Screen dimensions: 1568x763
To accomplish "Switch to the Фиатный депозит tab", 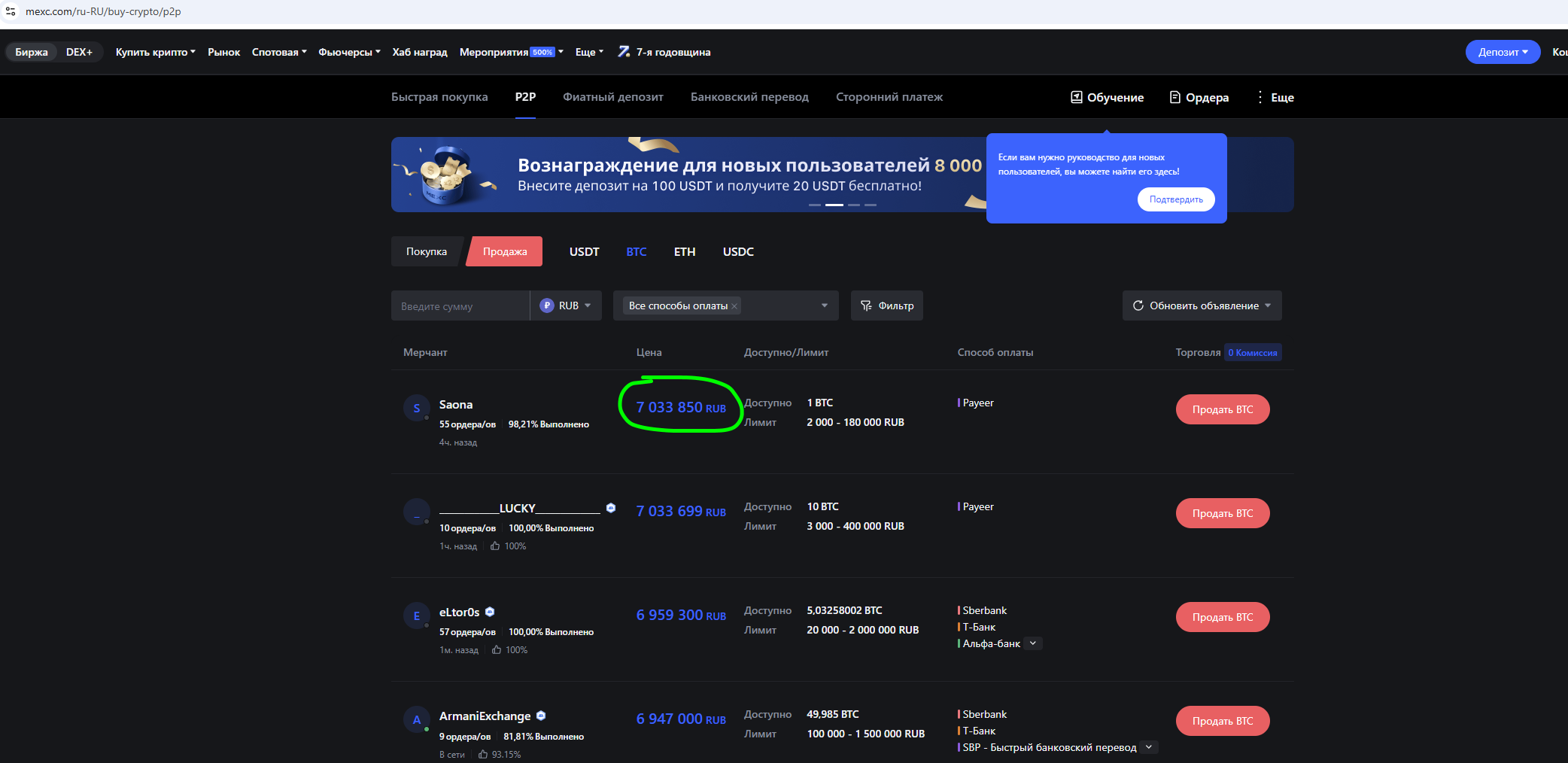I will [613, 97].
